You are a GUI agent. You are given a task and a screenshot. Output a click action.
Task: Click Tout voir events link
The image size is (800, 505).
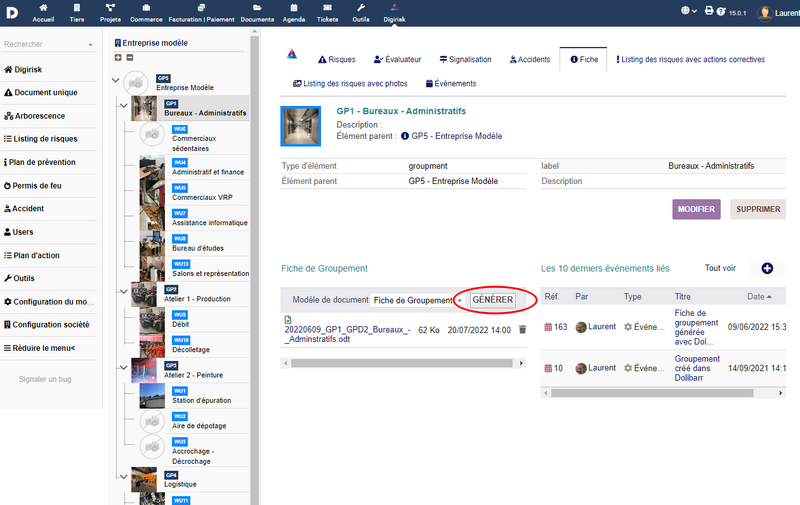720,268
